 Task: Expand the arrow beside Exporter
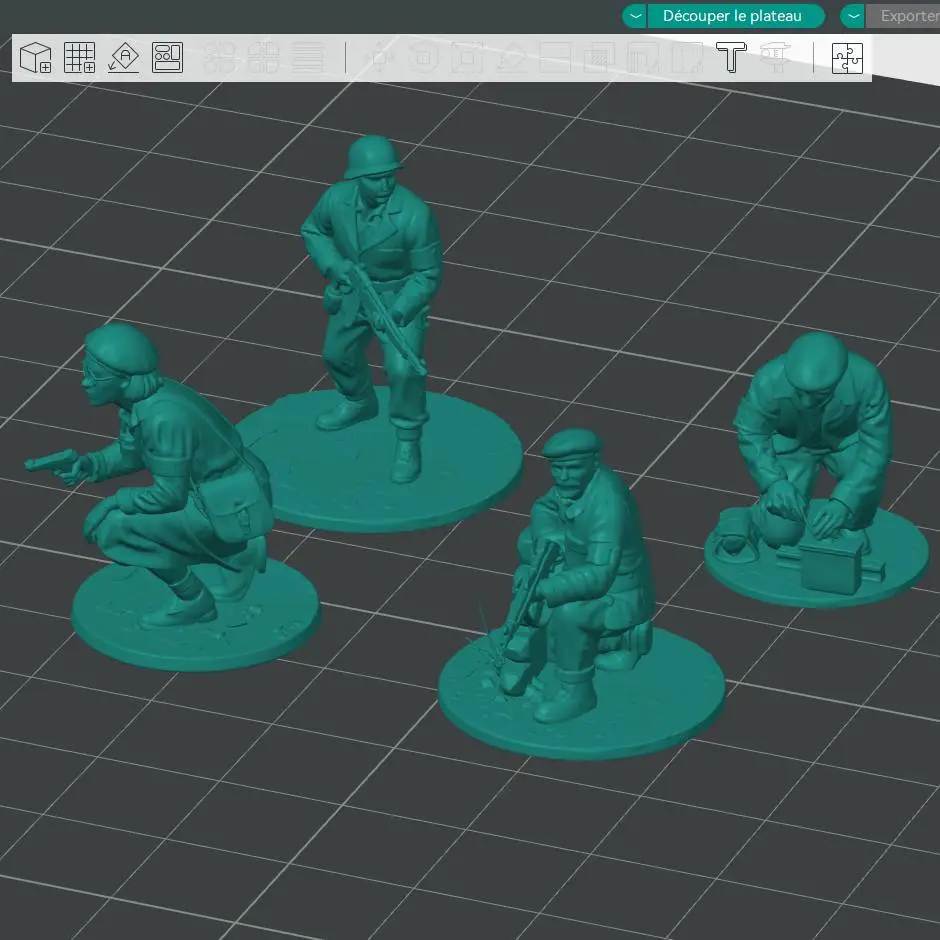pyautogui.click(x=852, y=16)
